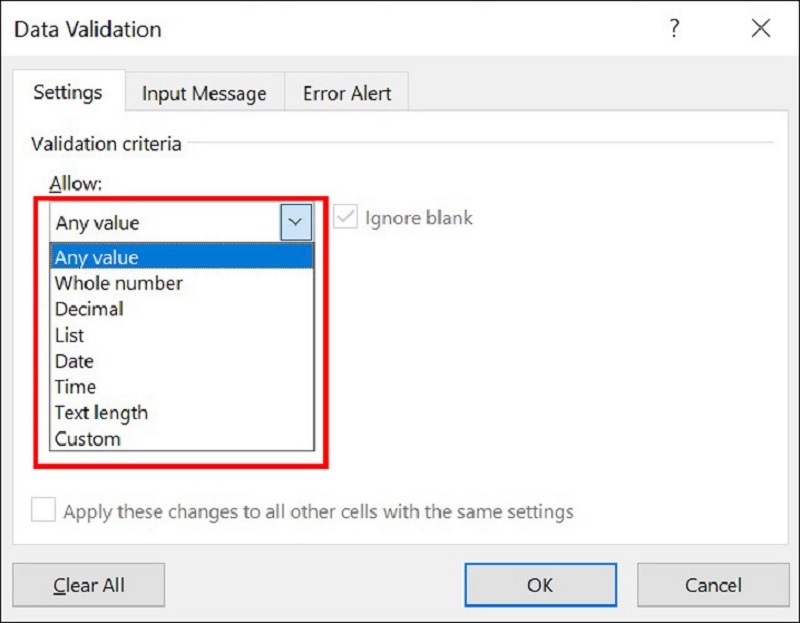Select Time from the Allow list
This screenshot has width=800, height=623.
(x=76, y=387)
